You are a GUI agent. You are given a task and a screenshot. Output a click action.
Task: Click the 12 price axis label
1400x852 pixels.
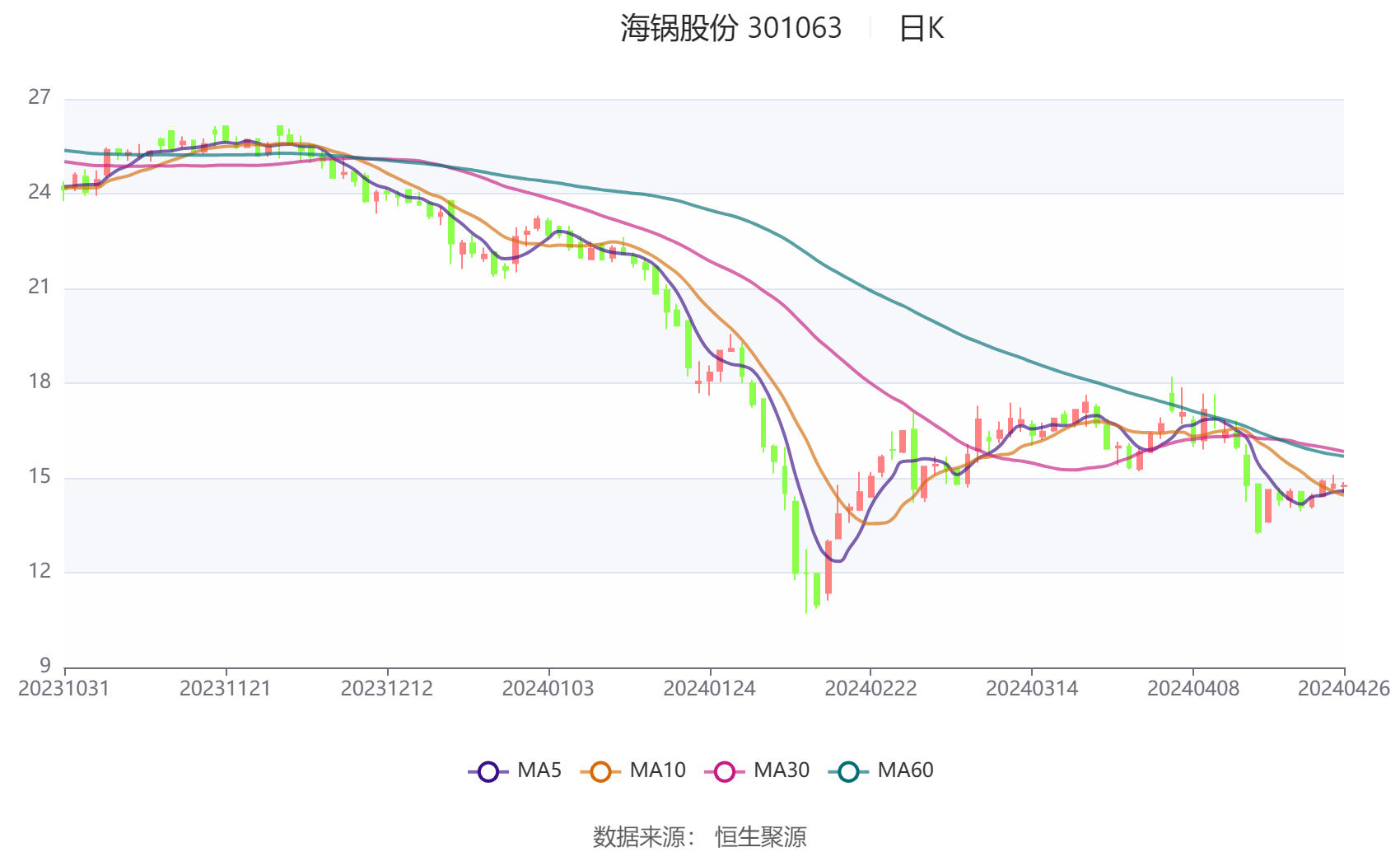coord(40,571)
